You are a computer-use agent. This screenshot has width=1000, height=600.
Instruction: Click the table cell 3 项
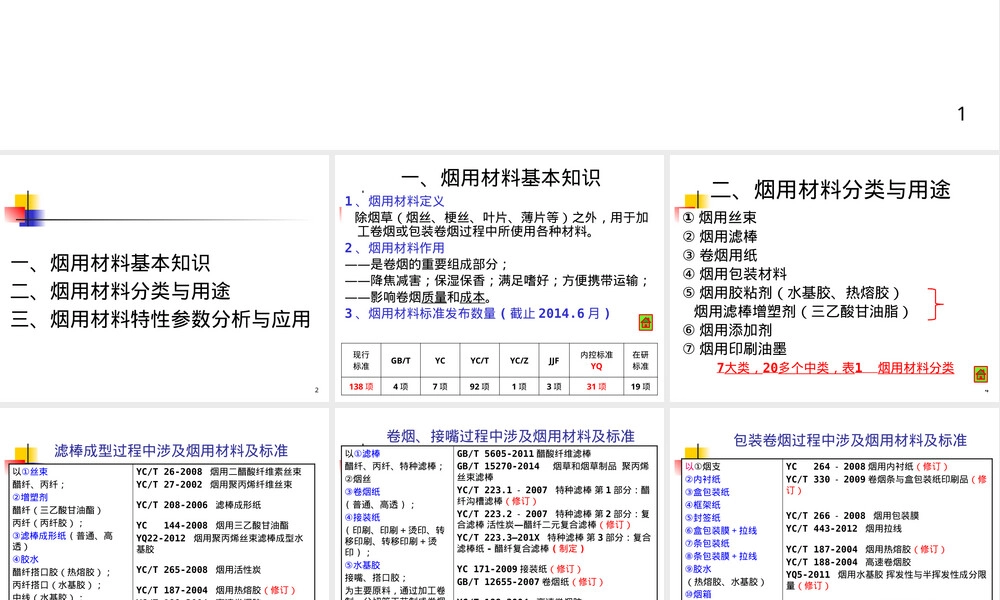coord(554,386)
